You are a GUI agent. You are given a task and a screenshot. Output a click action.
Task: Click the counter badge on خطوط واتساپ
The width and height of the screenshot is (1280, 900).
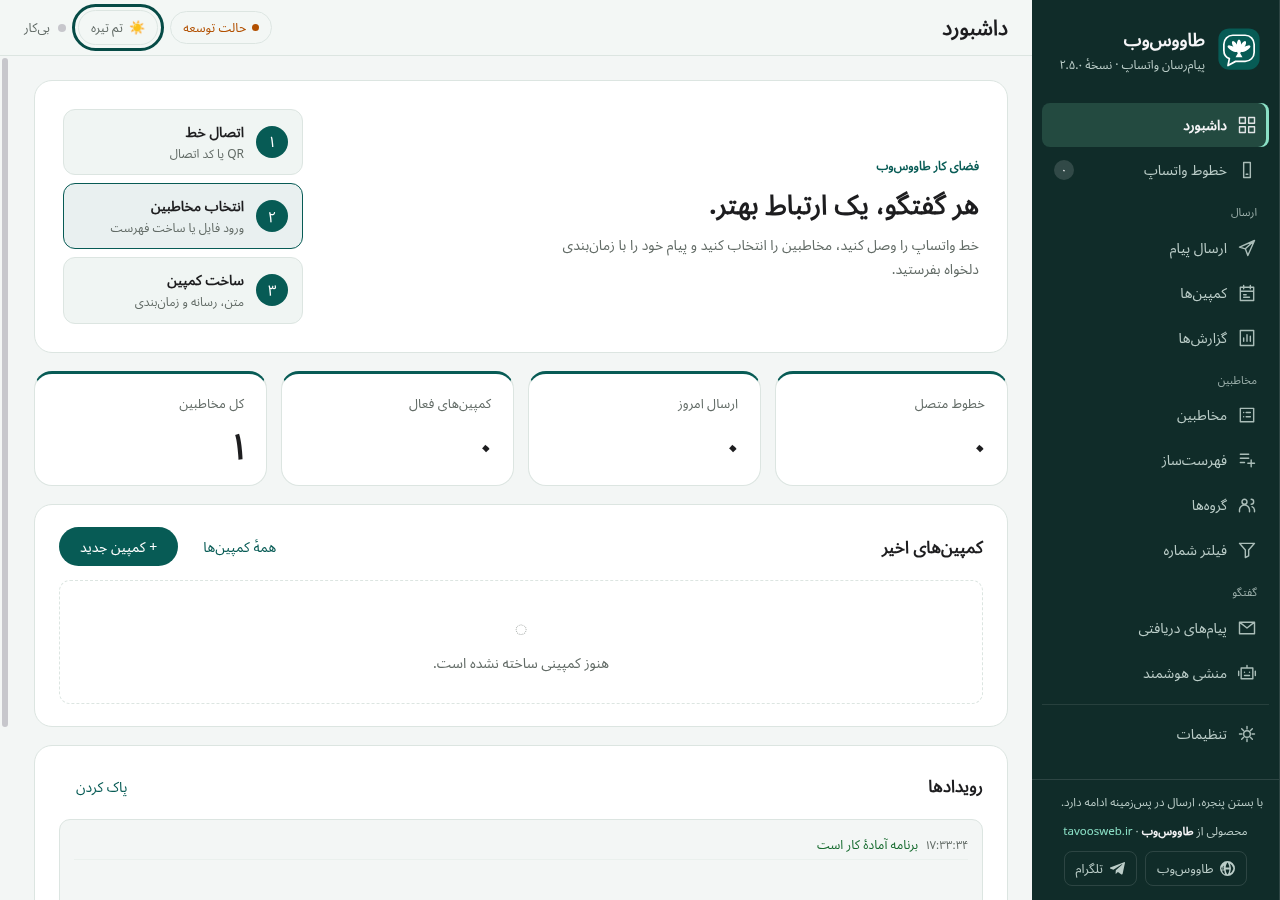(1064, 170)
